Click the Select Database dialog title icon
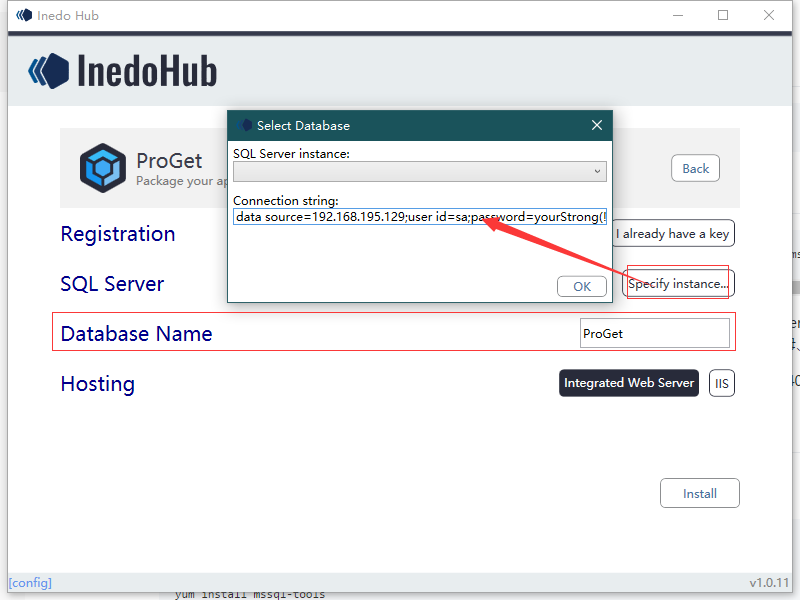This screenshot has height=600, width=800. 244,125
